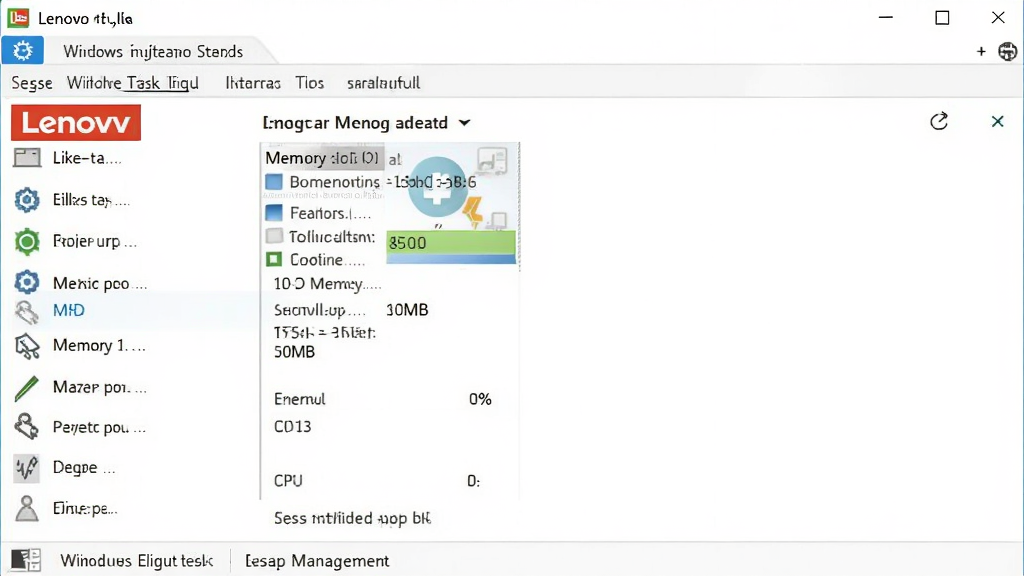Open the globe icon at top right
The image size is (1024, 576).
tap(1008, 52)
